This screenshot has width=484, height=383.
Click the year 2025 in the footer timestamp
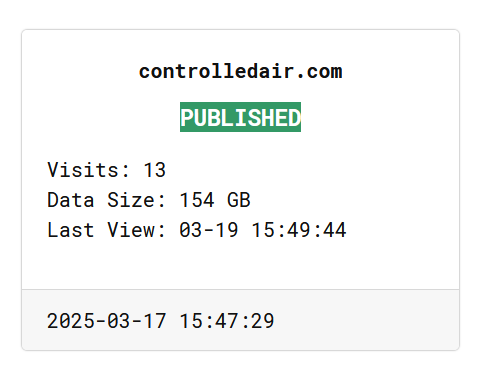[71, 321]
